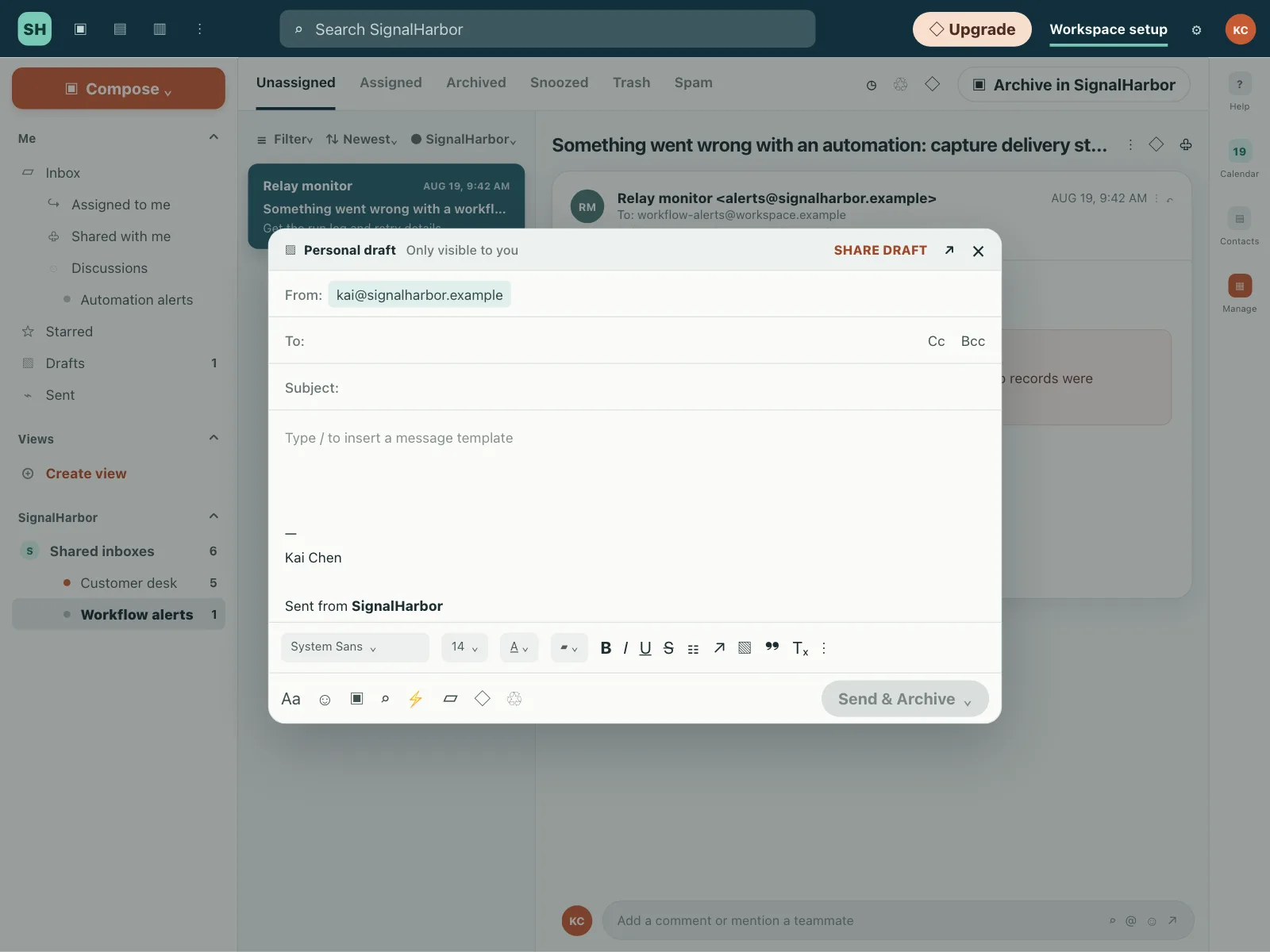1270x952 pixels.
Task: Toggle bold formatting
Action: pos(606,648)
